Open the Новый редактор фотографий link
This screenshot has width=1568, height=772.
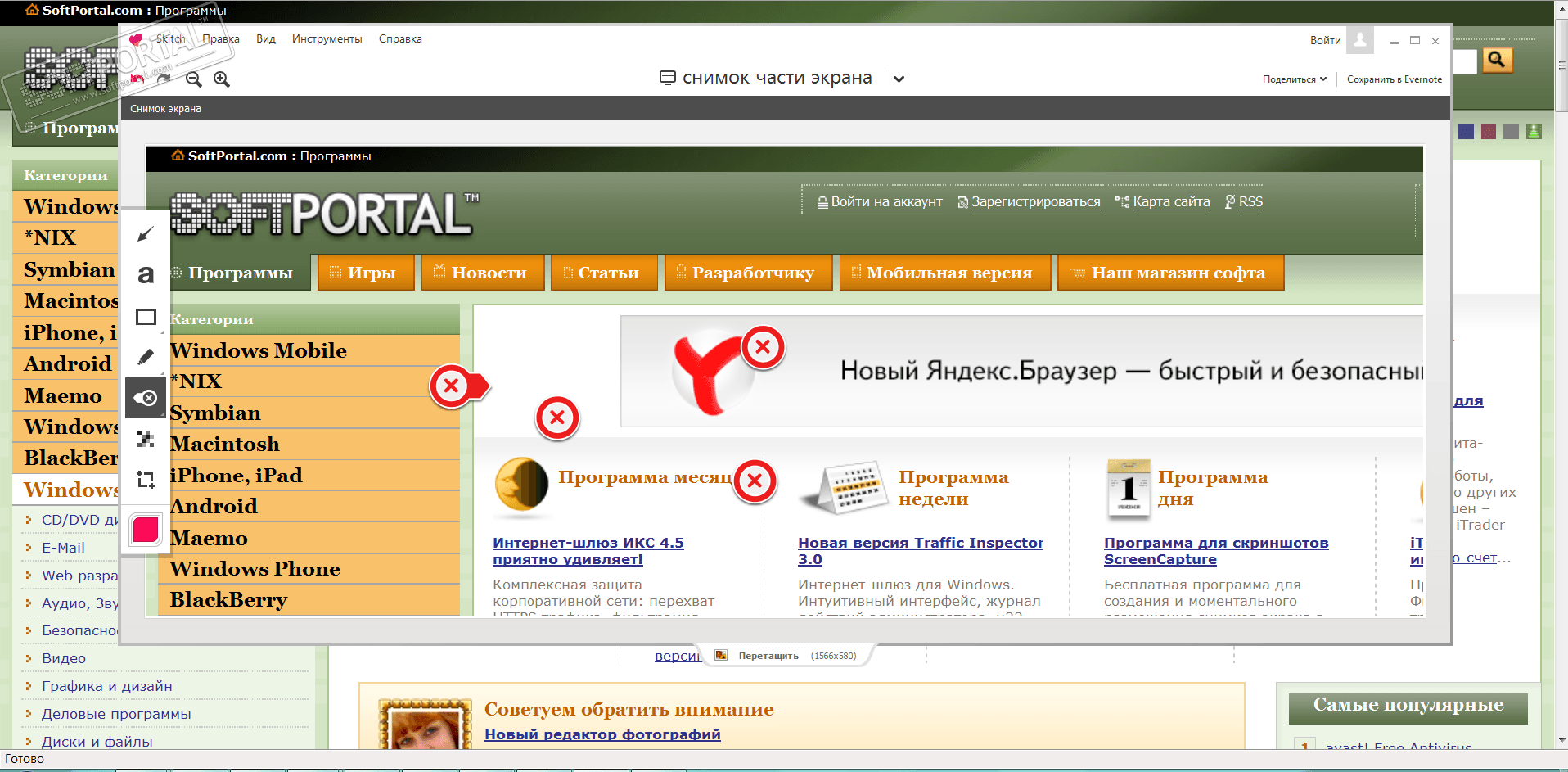(602, 734)
